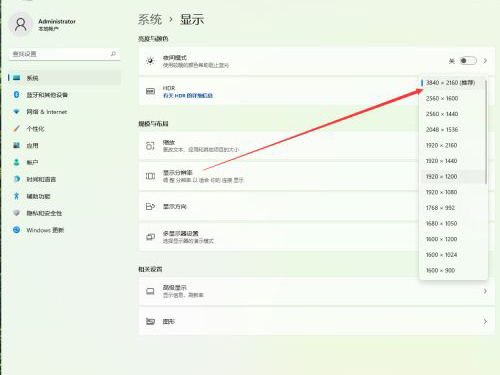Click the 系统 sidebar monitor icon
The image size is (500, 375).
(x=16, y=78)
